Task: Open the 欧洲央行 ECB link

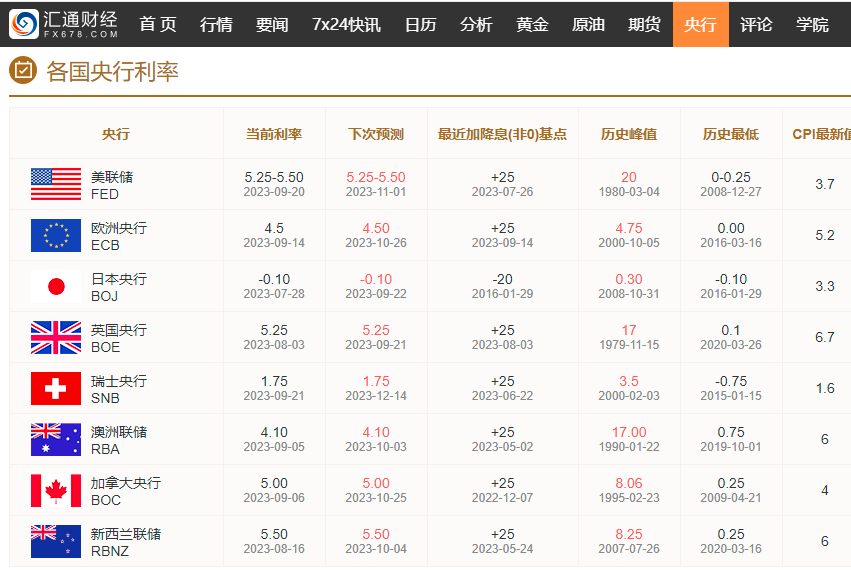Action: [x=119, y=236]
